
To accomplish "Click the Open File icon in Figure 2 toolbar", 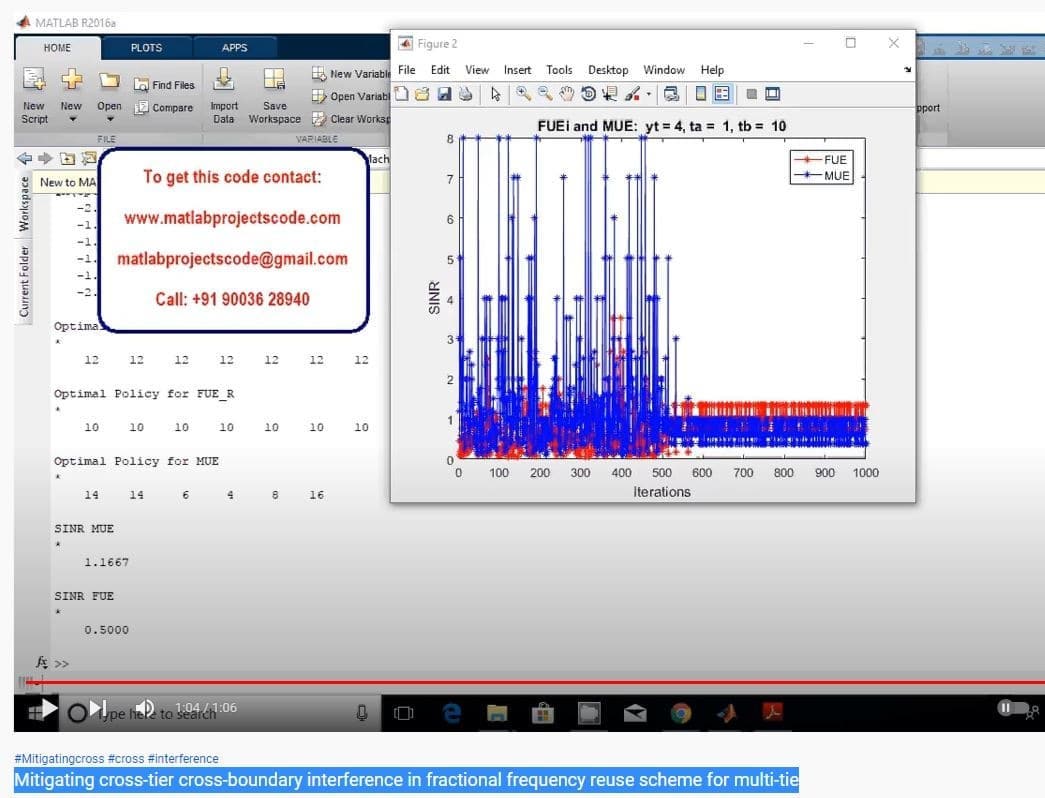I will point(423,94).
